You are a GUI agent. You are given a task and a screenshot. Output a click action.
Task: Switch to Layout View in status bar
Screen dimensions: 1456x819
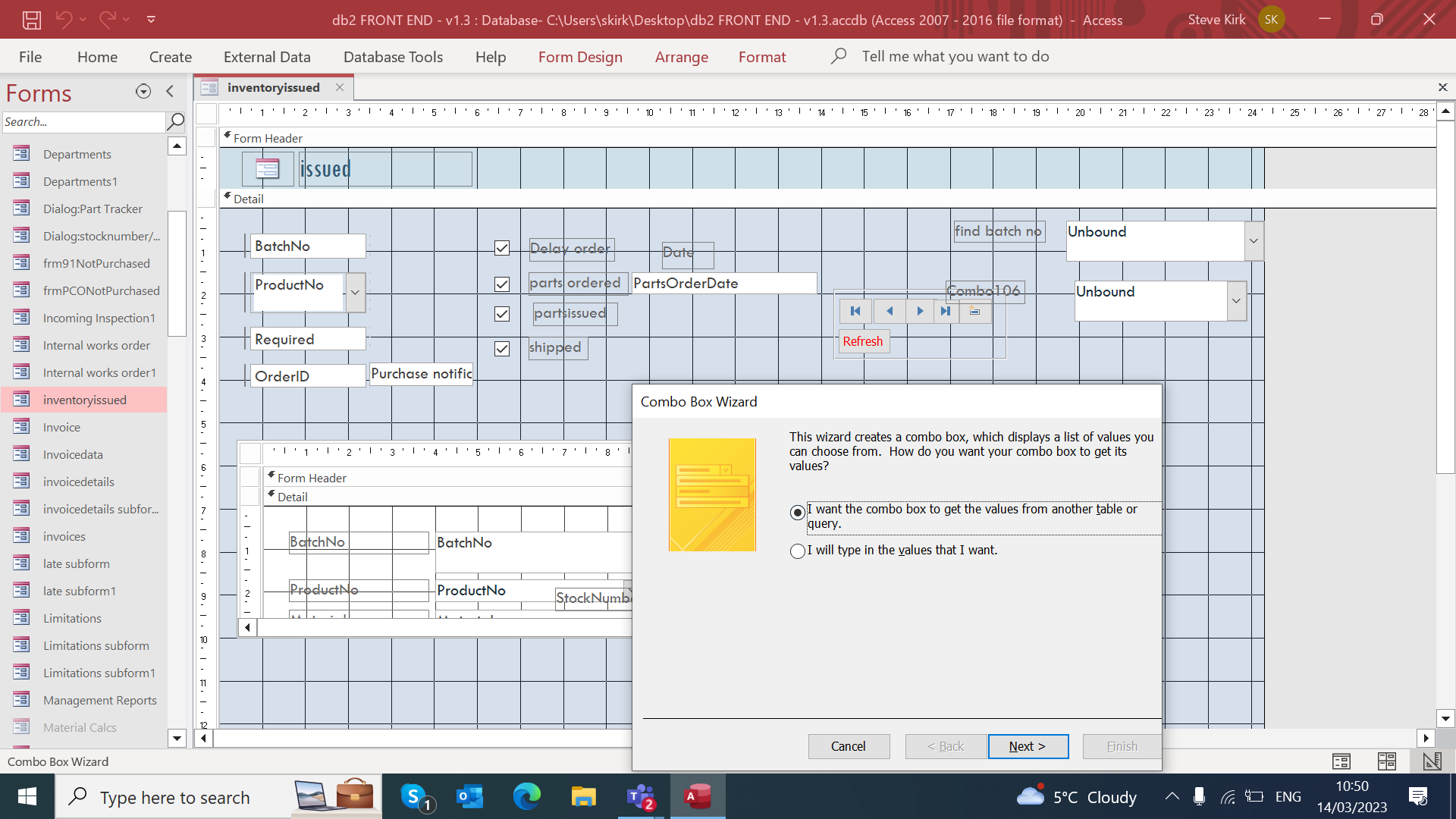[1387, 761]
